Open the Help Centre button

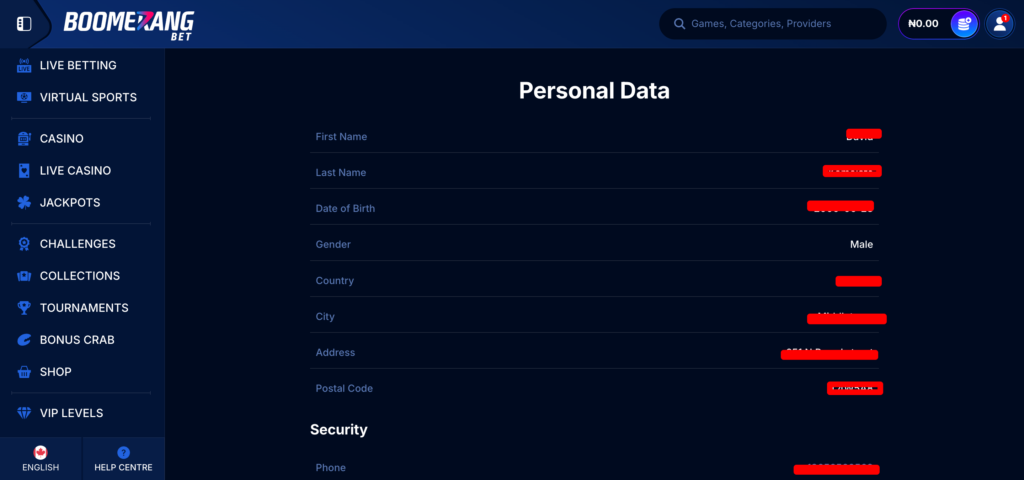(x=123, y=458)
